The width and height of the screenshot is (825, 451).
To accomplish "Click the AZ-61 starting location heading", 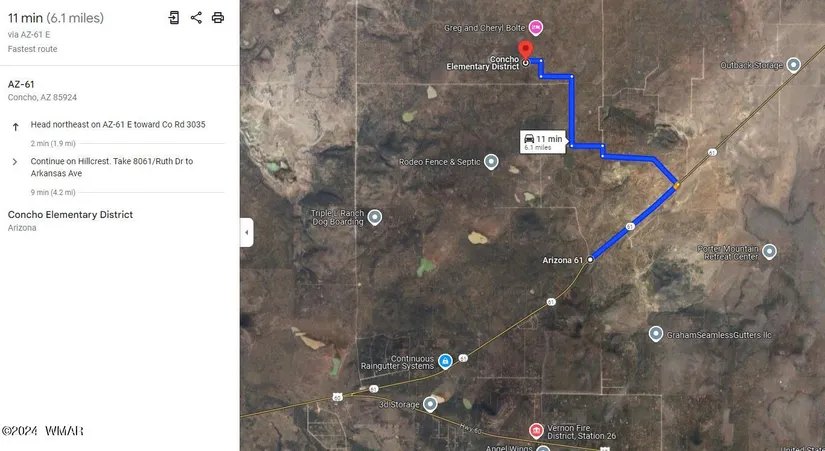I will click(21, 84).
